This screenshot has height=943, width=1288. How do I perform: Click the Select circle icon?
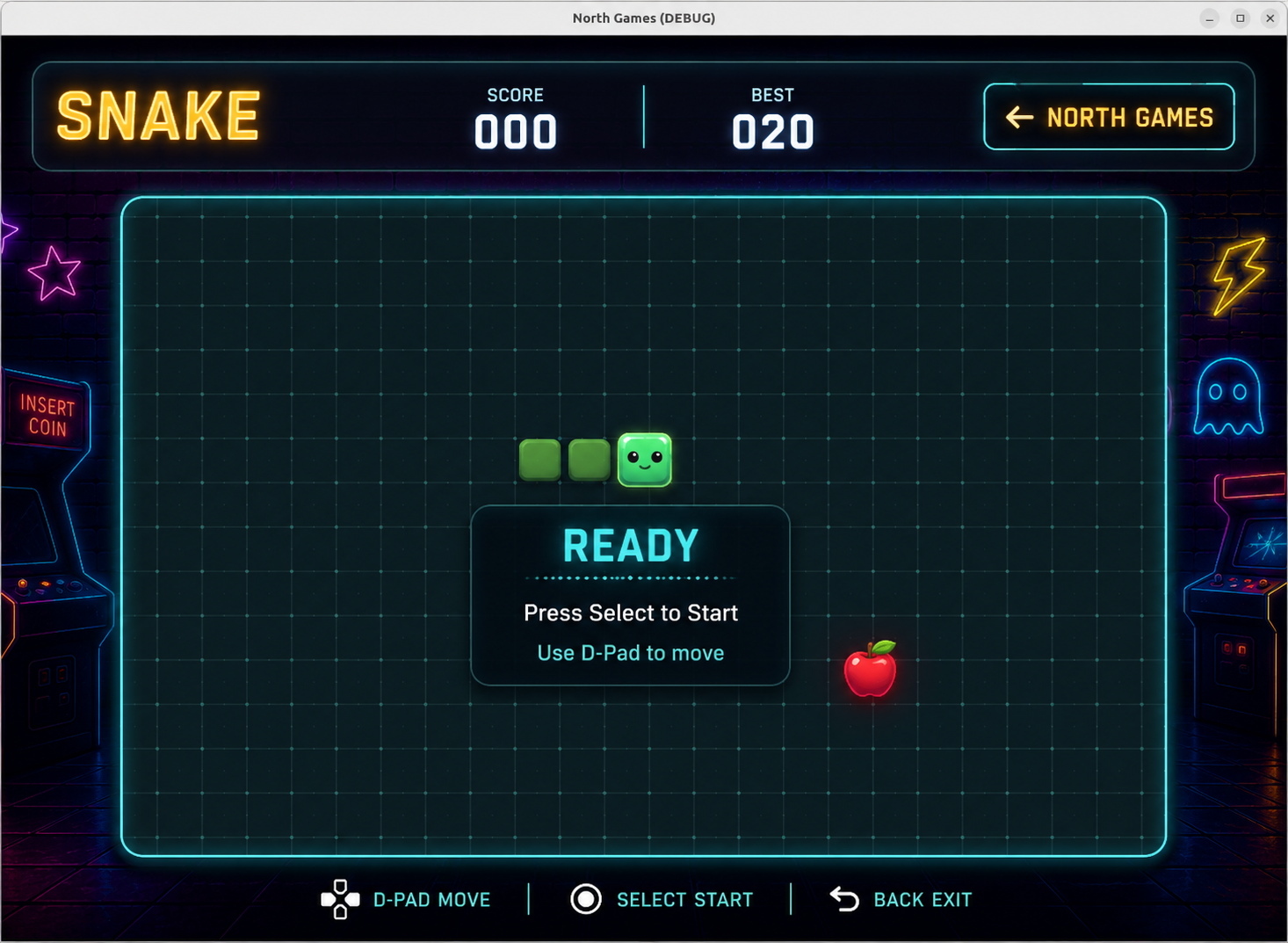(x=586, y=899)
